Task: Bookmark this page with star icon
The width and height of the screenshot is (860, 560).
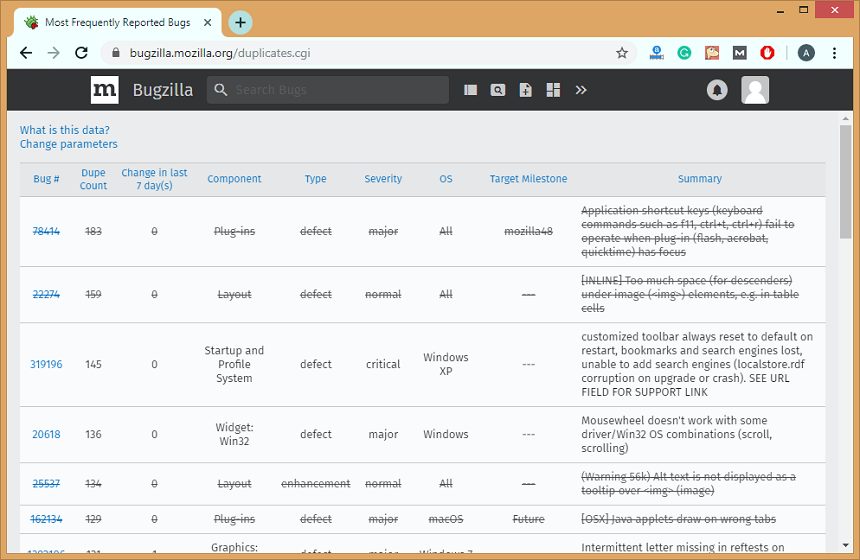Action: (621, 53)
